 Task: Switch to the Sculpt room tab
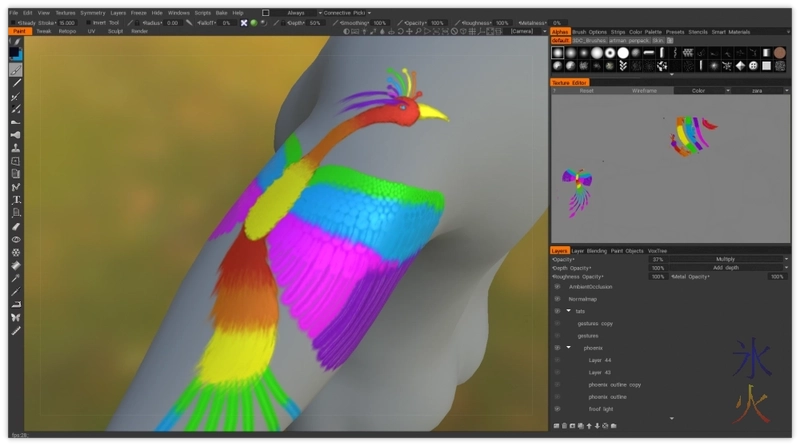[x=115, y=31]
